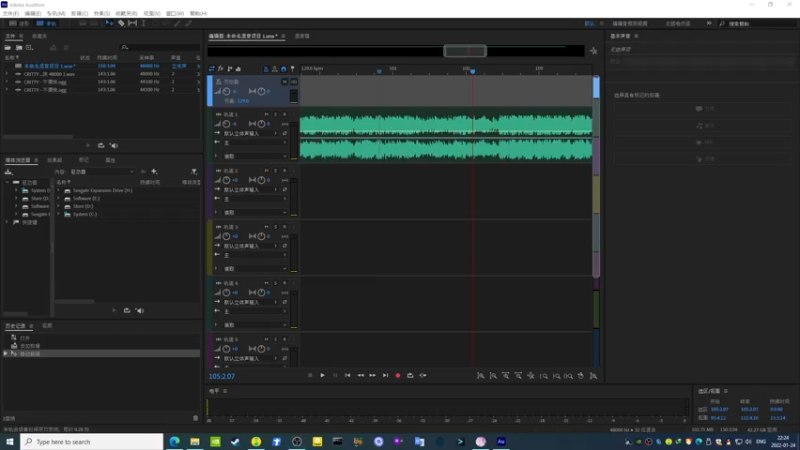Open the 效果(S) menu
This screenshot has width=800, height=450.
pos(101,13)
